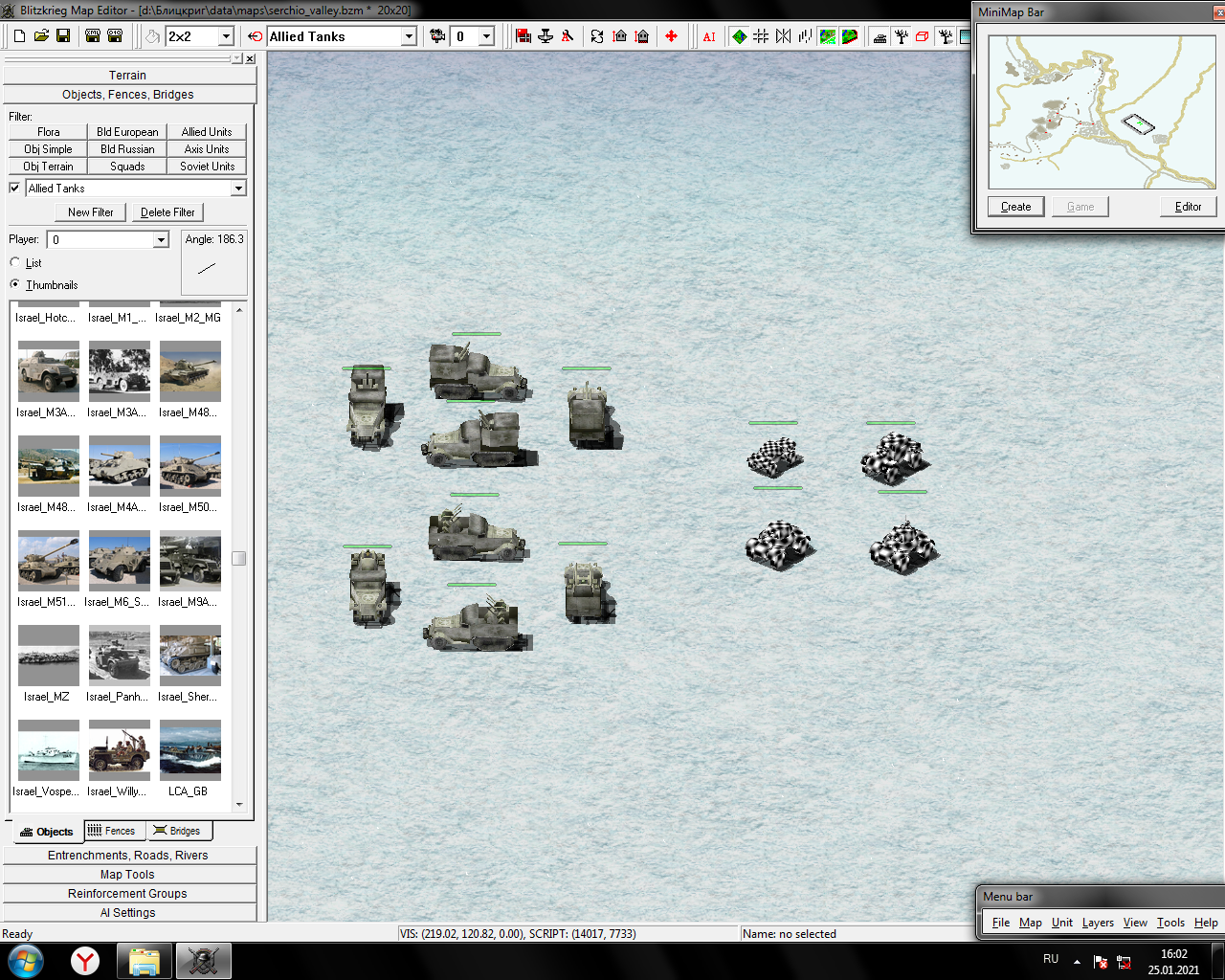This screenshot has width=1225, height=980.
Task: Switch to the Bridges tab
Action: point(179,831)
